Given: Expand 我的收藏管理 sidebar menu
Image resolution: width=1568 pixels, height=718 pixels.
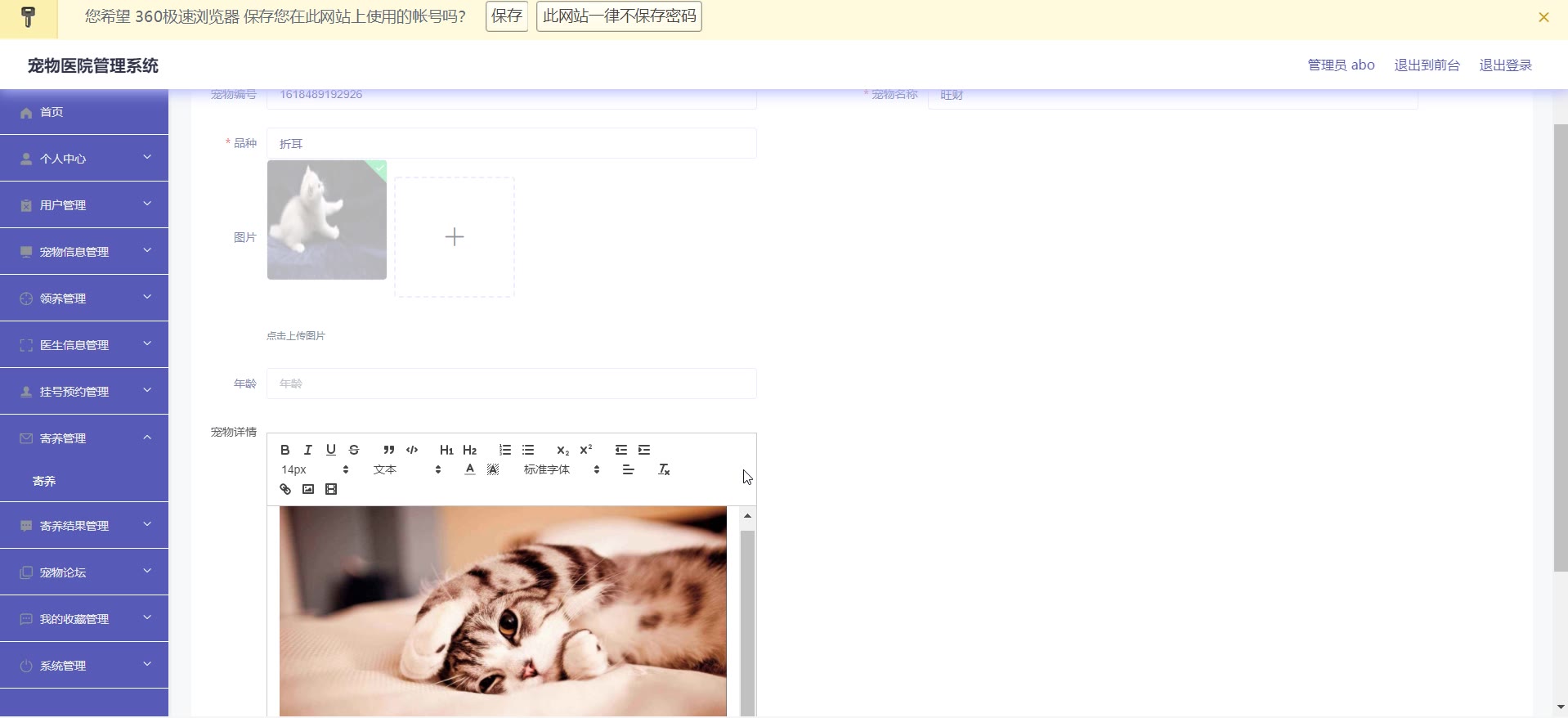Looking at the screenshot, I should coord(84,619).
